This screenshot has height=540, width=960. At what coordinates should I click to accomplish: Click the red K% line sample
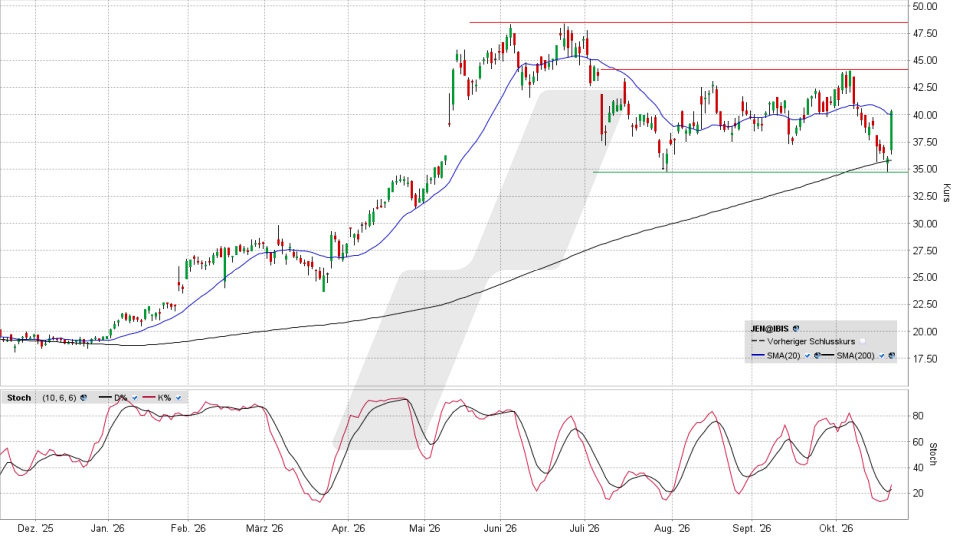[x=149, y=397]
